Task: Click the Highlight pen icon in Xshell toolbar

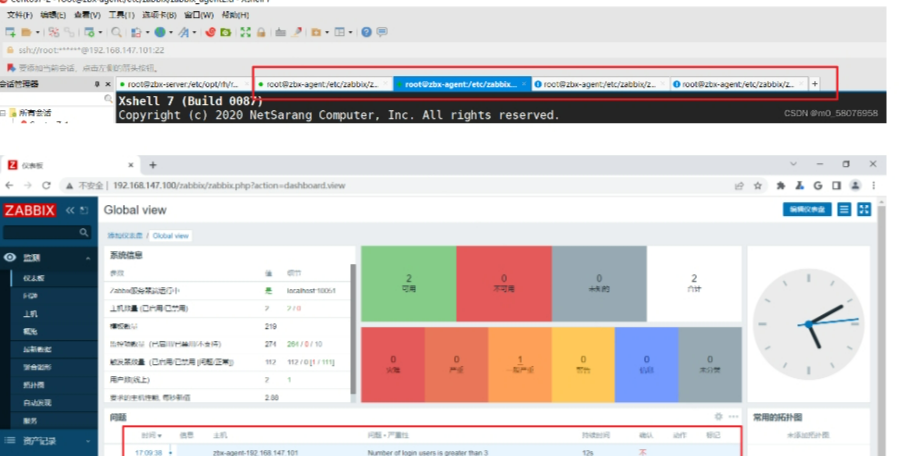Action: (297, 32)
